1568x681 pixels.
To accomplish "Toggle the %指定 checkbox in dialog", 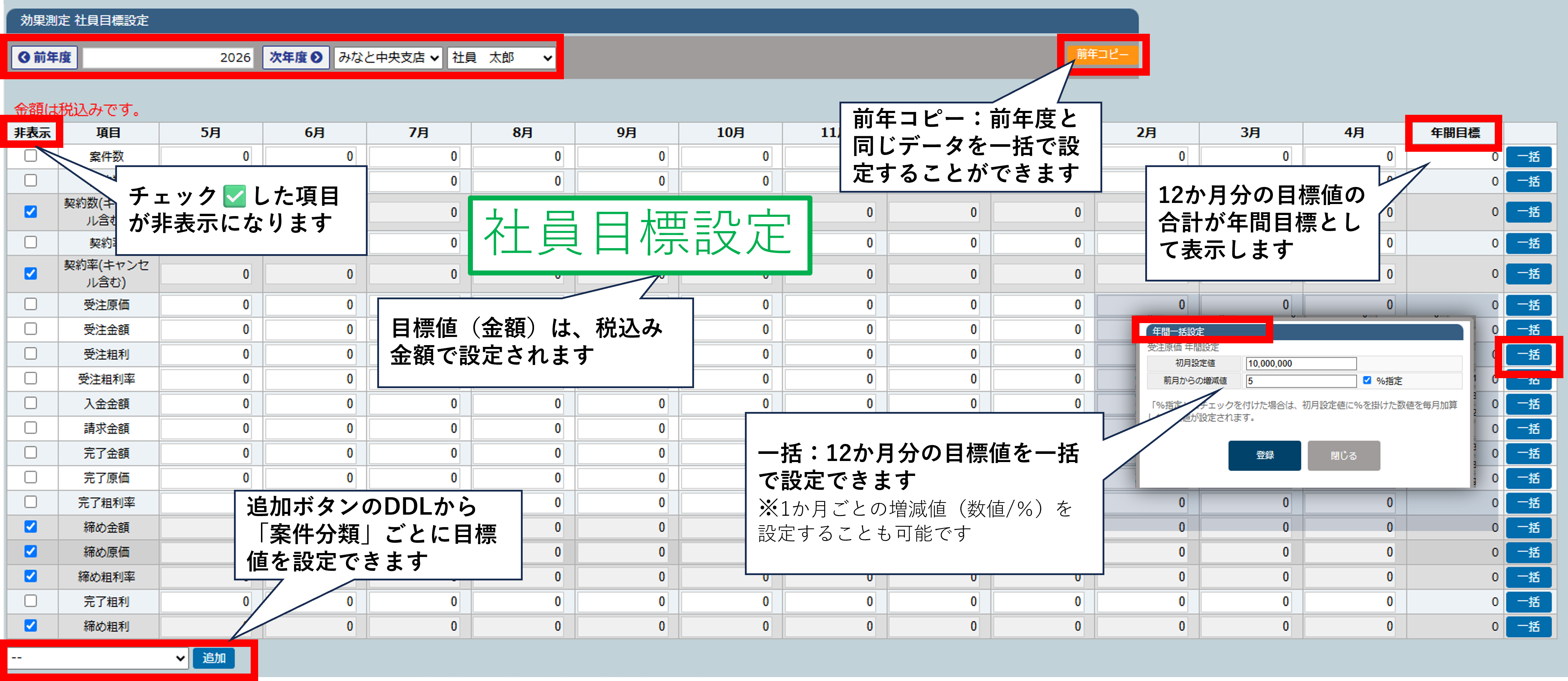I will tap(1367, 380).
